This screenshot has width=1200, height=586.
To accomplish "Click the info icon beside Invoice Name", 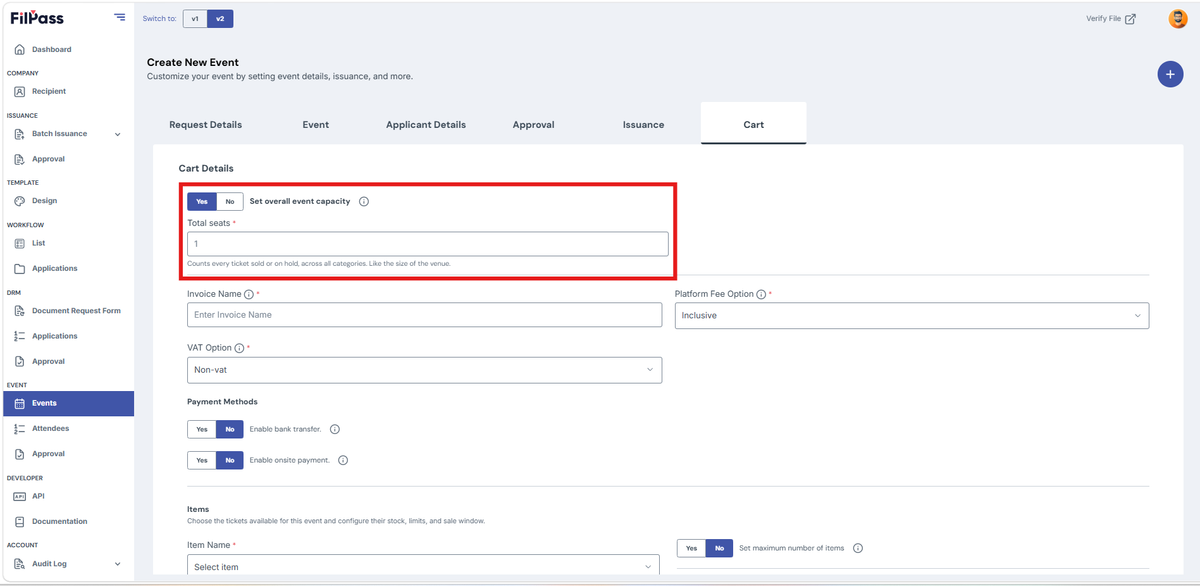I will click(x=249, y=295).
